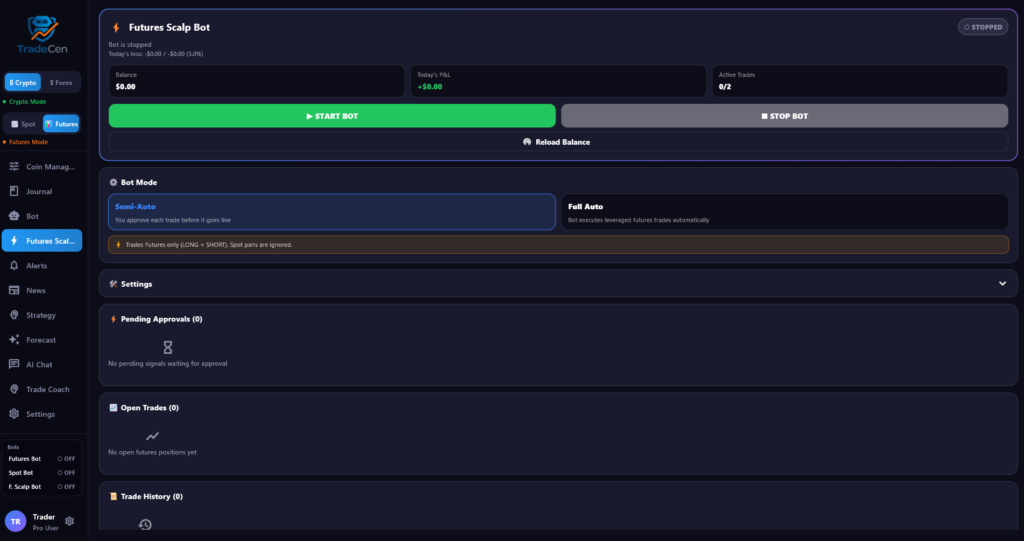
Task: Click lightning icon beside Futures Scalp Bot title
Action: [x=116, y=27]
